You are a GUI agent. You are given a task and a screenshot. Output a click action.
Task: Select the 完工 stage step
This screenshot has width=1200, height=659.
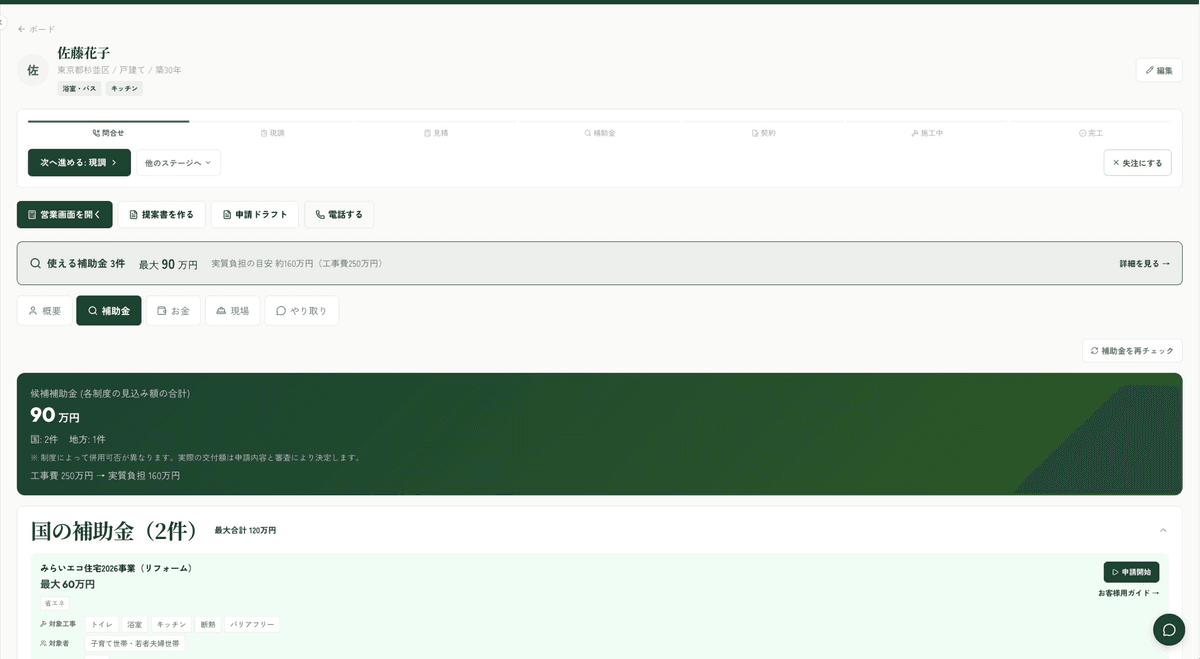coord(1090,132)
